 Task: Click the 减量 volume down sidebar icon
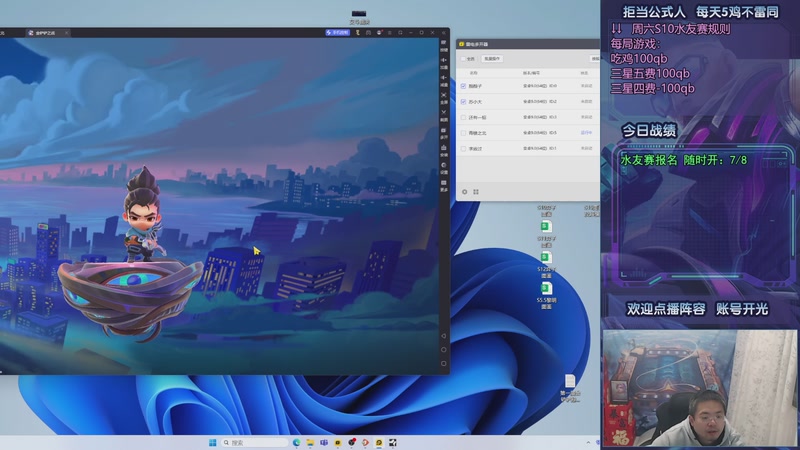(444, 80)
